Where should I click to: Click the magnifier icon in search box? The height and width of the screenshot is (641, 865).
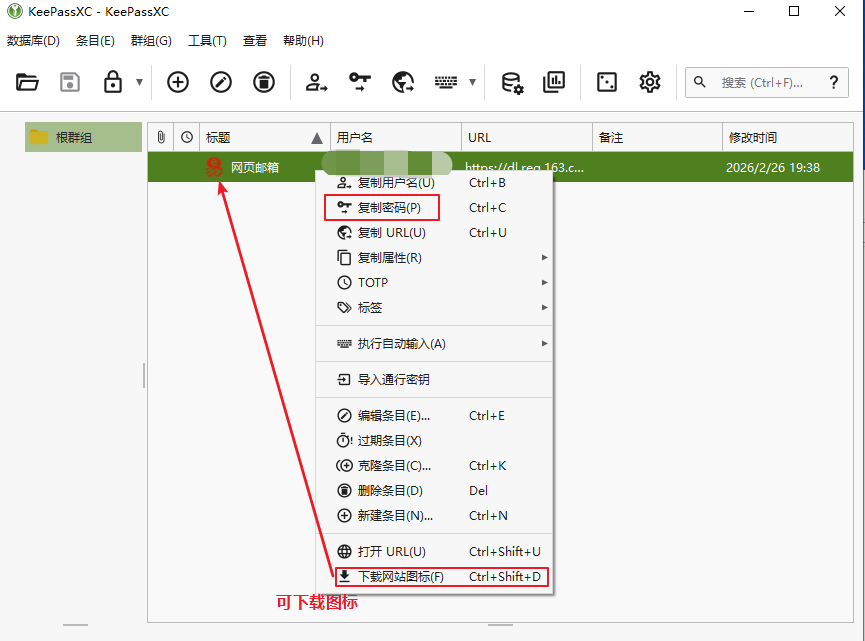700,82
